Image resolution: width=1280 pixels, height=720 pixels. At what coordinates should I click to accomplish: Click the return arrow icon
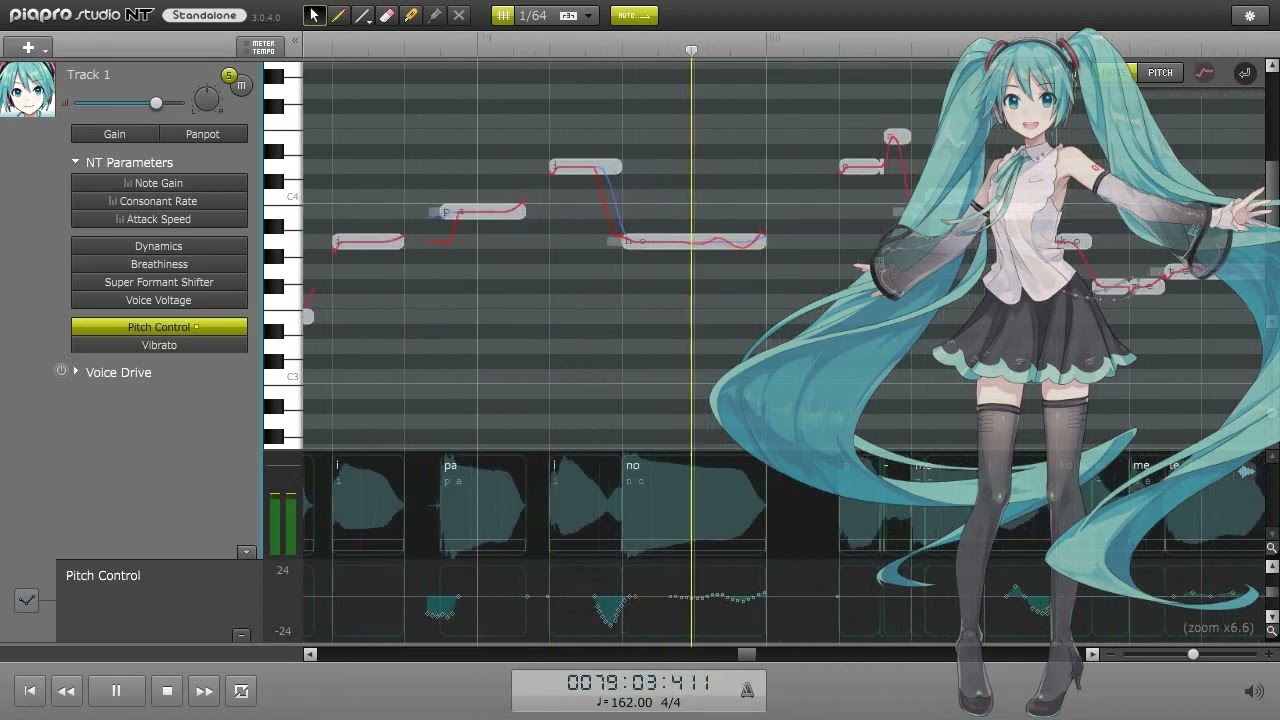click(x=1244, y=73)
